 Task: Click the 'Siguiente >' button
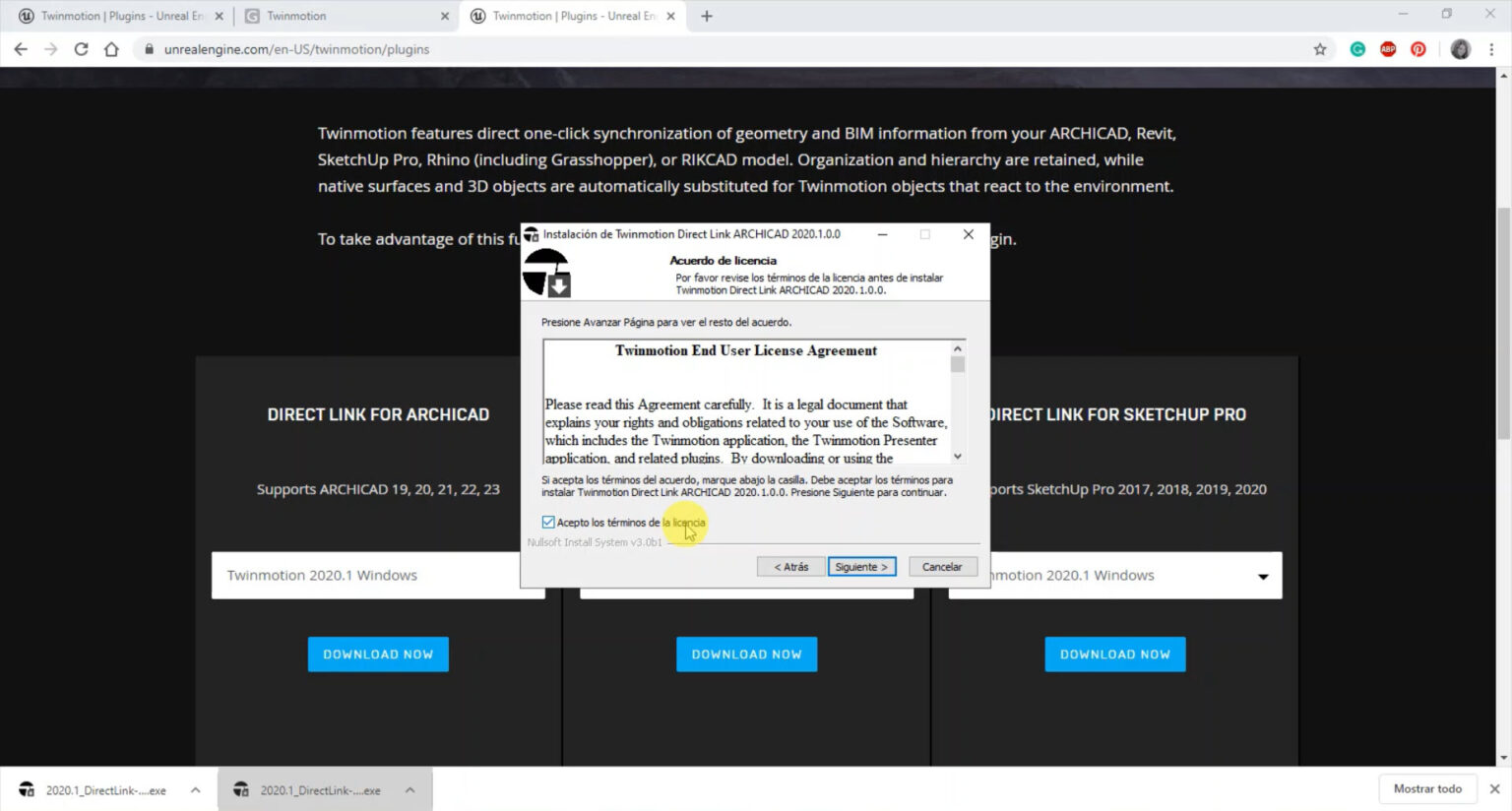[x=861, y=567]
